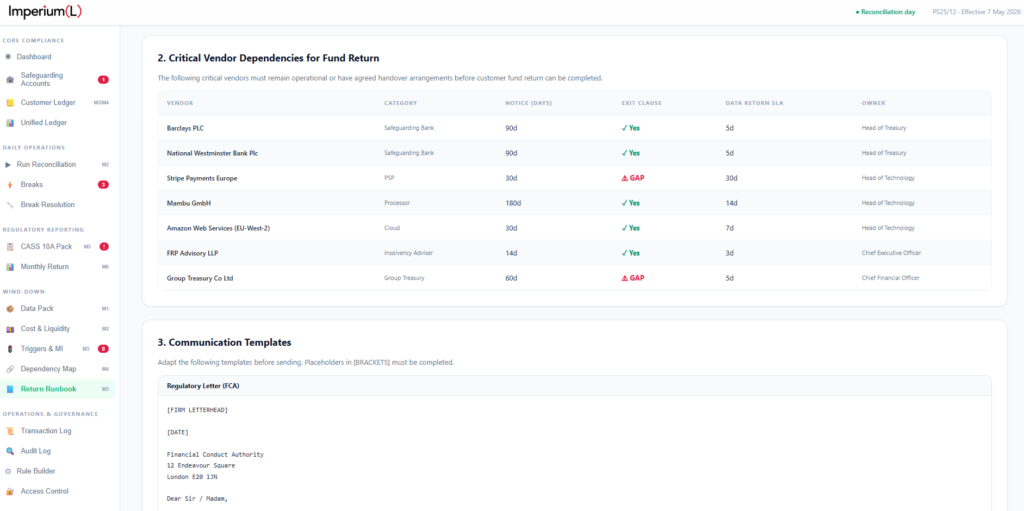Click the Insolvency Adviser category cell
This screenshot has height=511, width=1024.
(x=408, y=253)
